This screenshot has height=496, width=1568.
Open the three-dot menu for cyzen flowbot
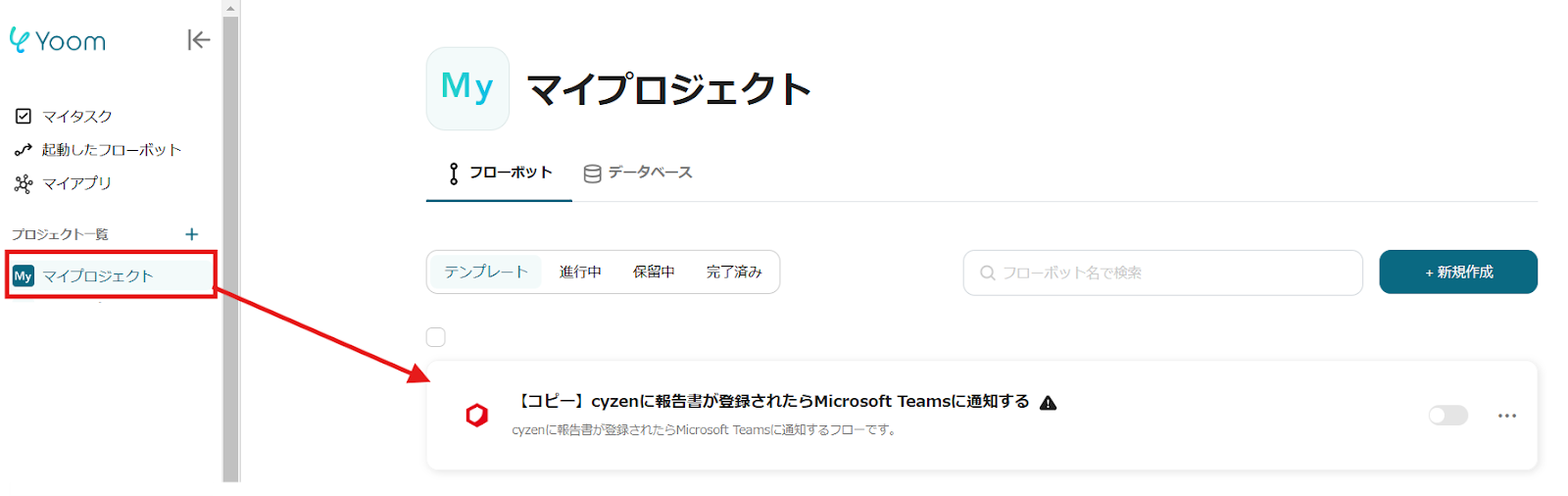coord(1507,416)
